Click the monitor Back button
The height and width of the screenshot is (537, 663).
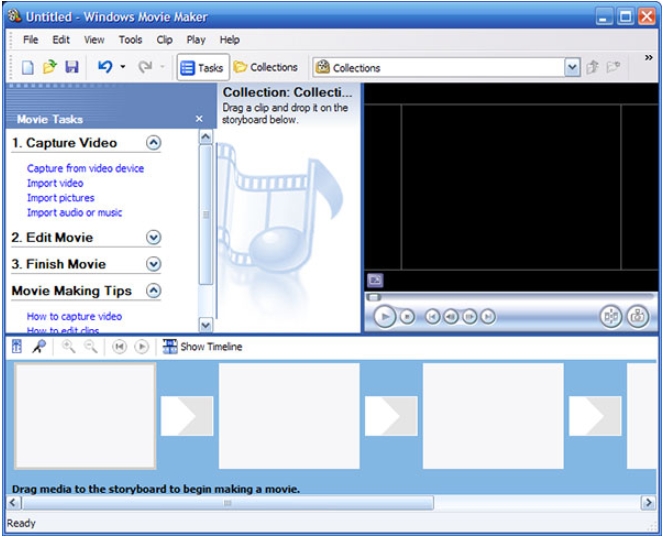432,316
